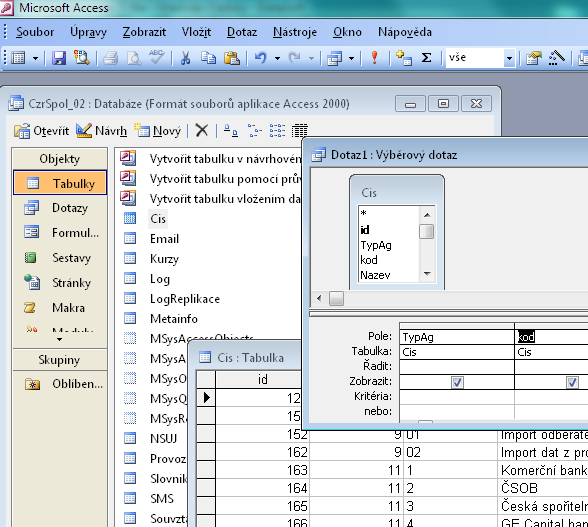Select Tabulky in Objekty pane
Viewport: 588px width, 527px height.
tap(60, 183)
